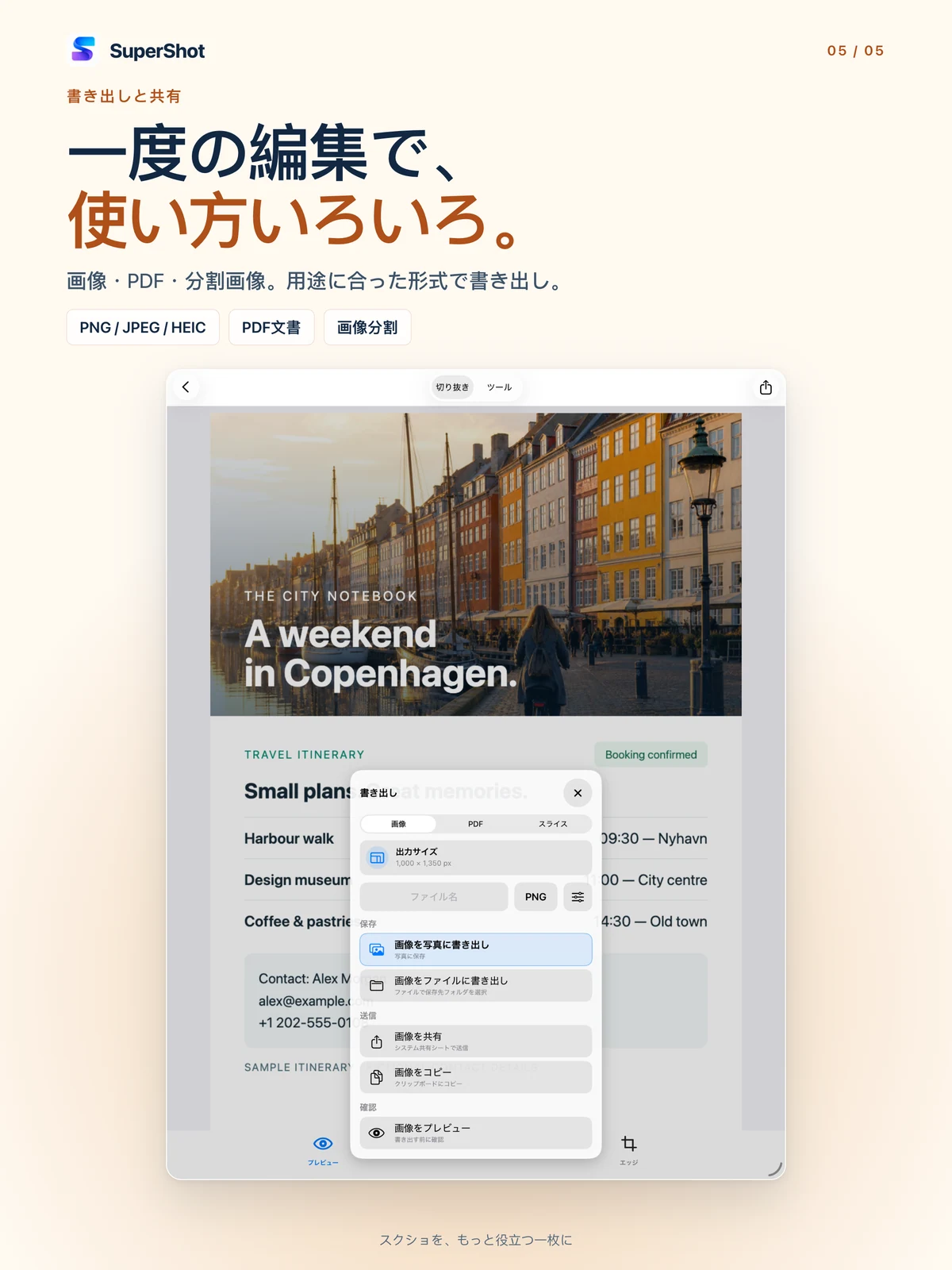Click the 'A weekend in Copenhagen.' title

point(381,653)
